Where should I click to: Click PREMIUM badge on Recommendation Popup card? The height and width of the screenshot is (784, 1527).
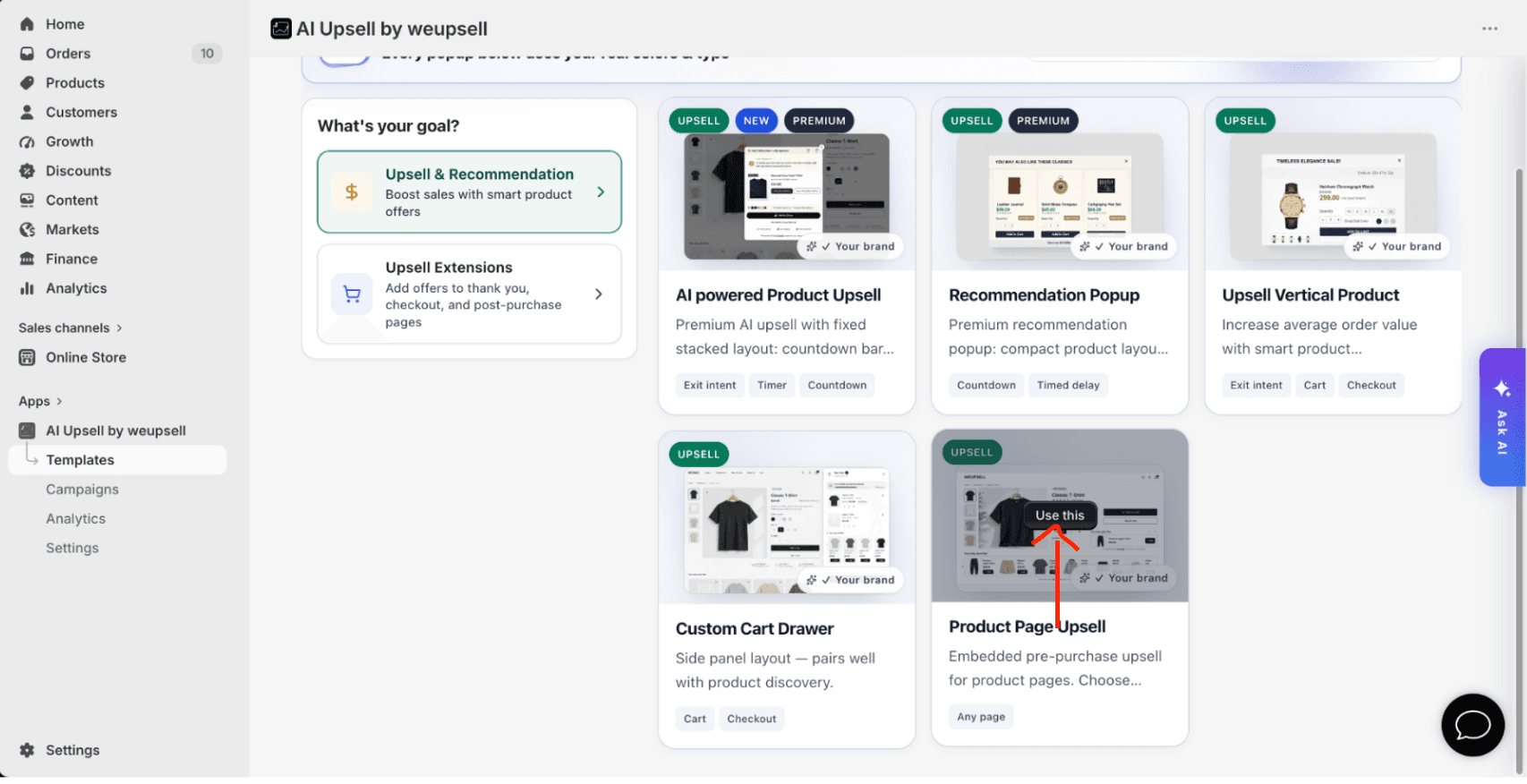coord(1043,121)
